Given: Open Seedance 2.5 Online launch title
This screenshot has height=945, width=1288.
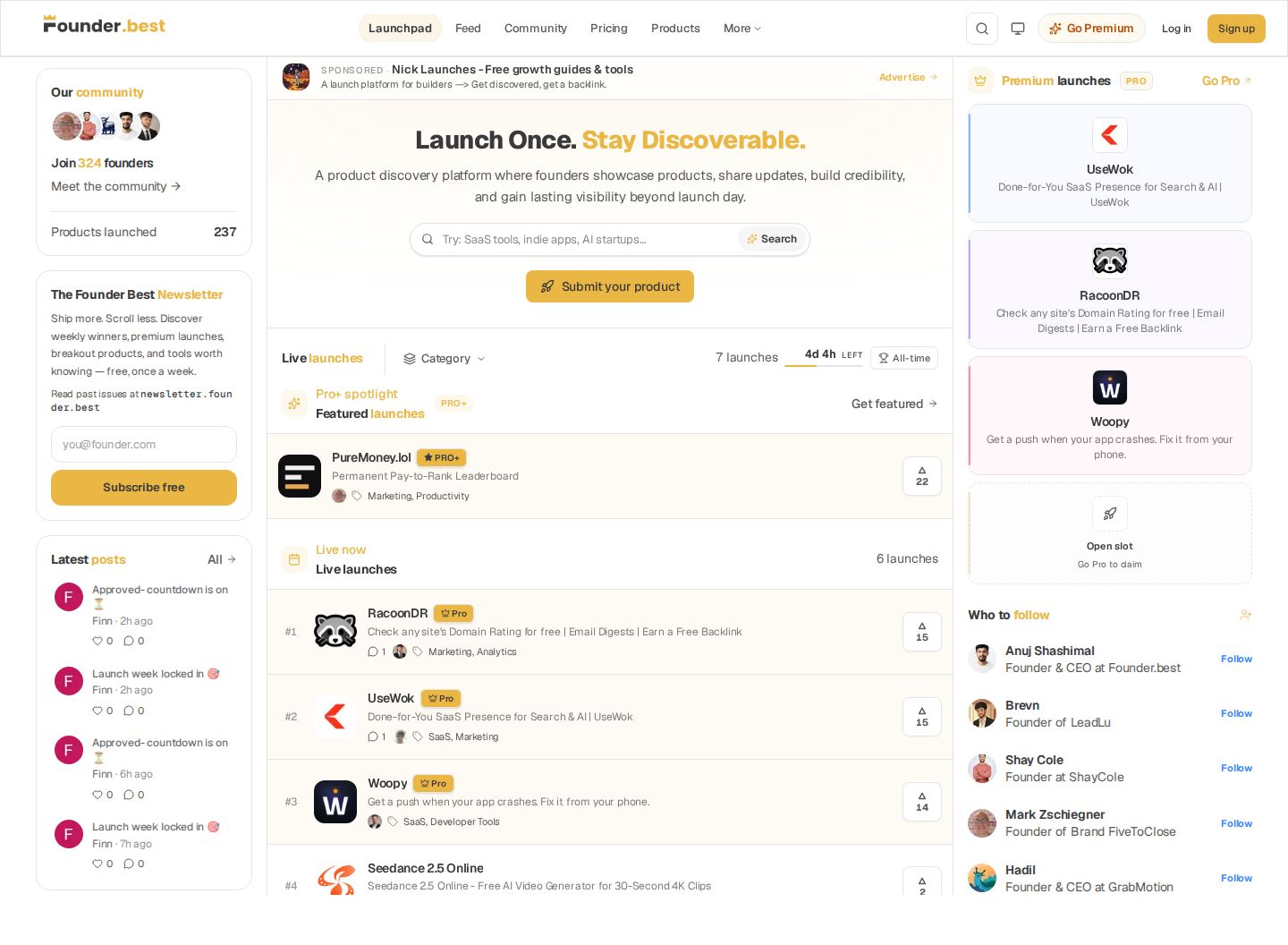Looking at the screenshot, I should (426, 868).
